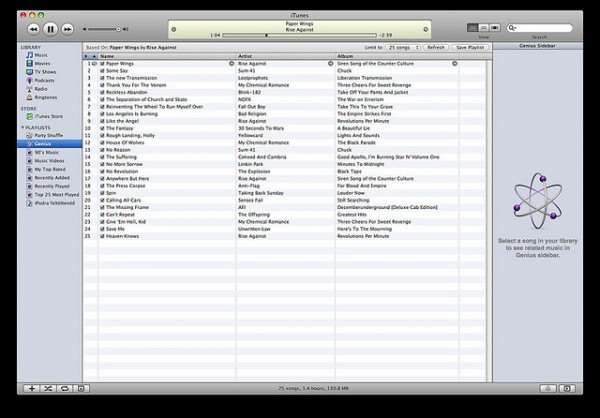Seek within the song progress bar
The image size is (600, 418).
point(300,35)
